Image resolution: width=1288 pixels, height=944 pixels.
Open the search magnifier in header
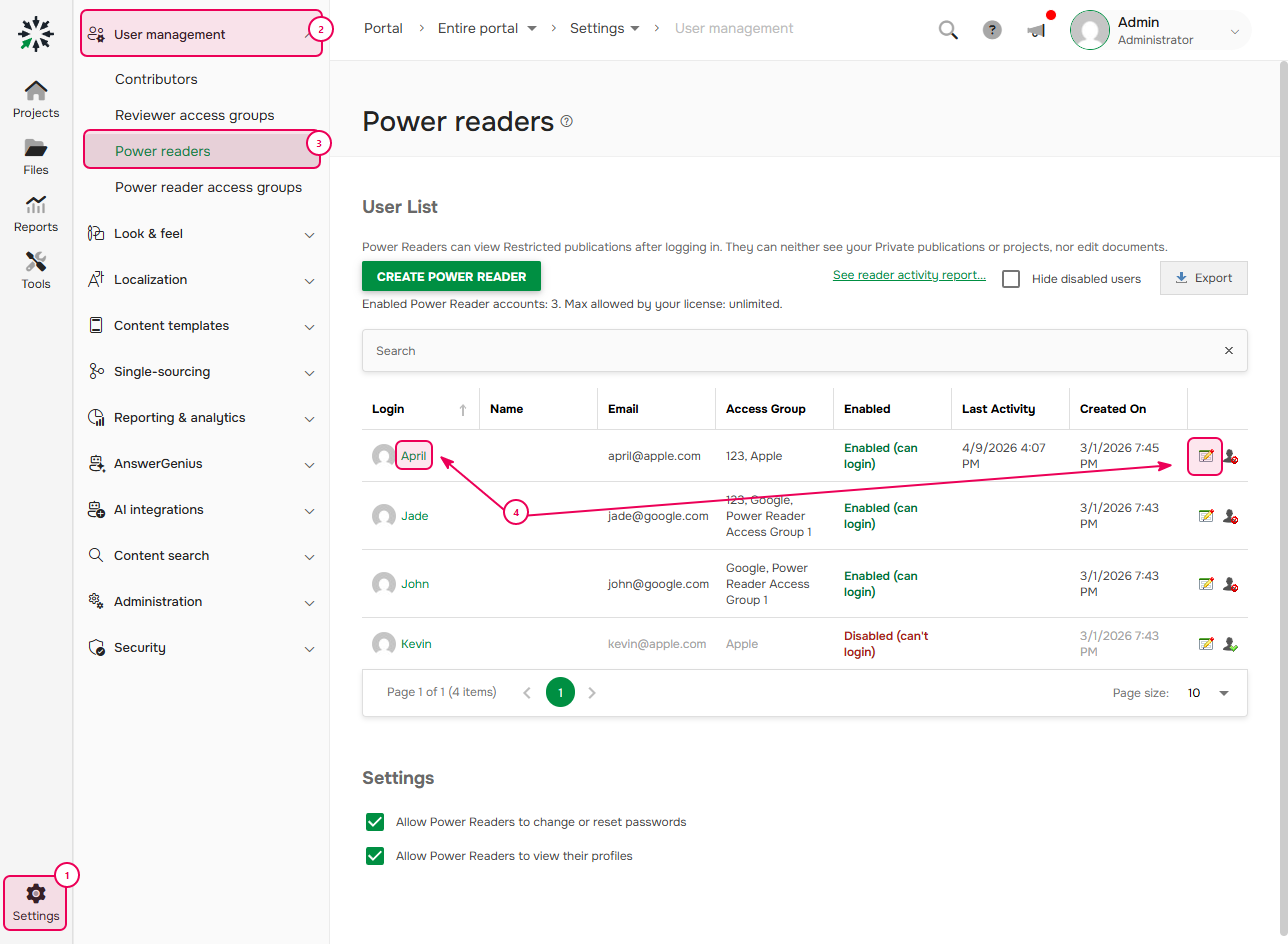coord(948,30)
